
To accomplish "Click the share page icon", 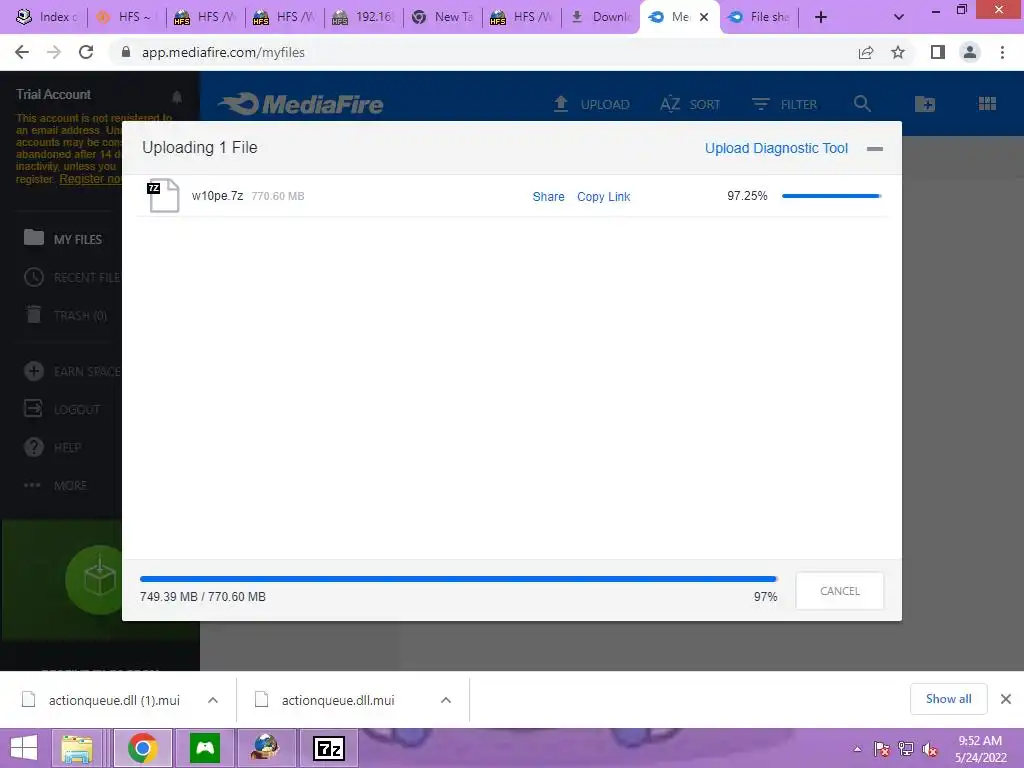I will click(x=866, y=52).
